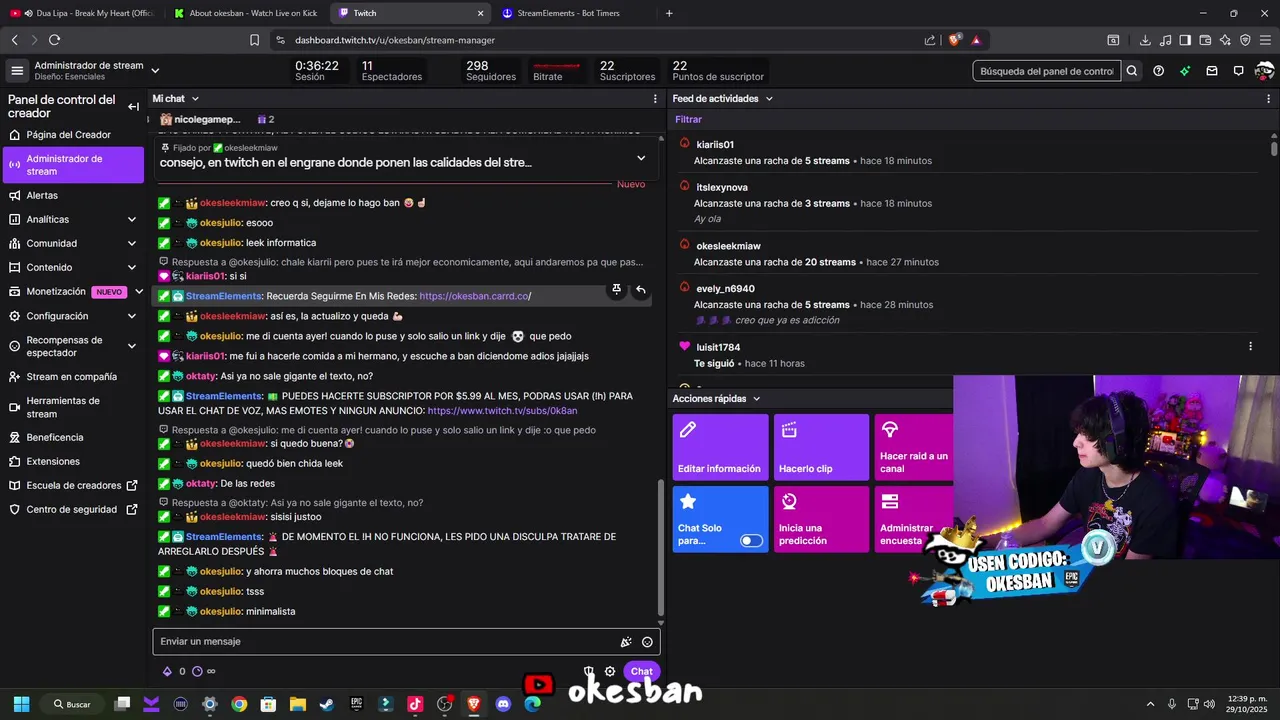Screen dimensions: 1280x720
Task: Switch to StreamElements Bot Timers tab
Action: [575, 13]
